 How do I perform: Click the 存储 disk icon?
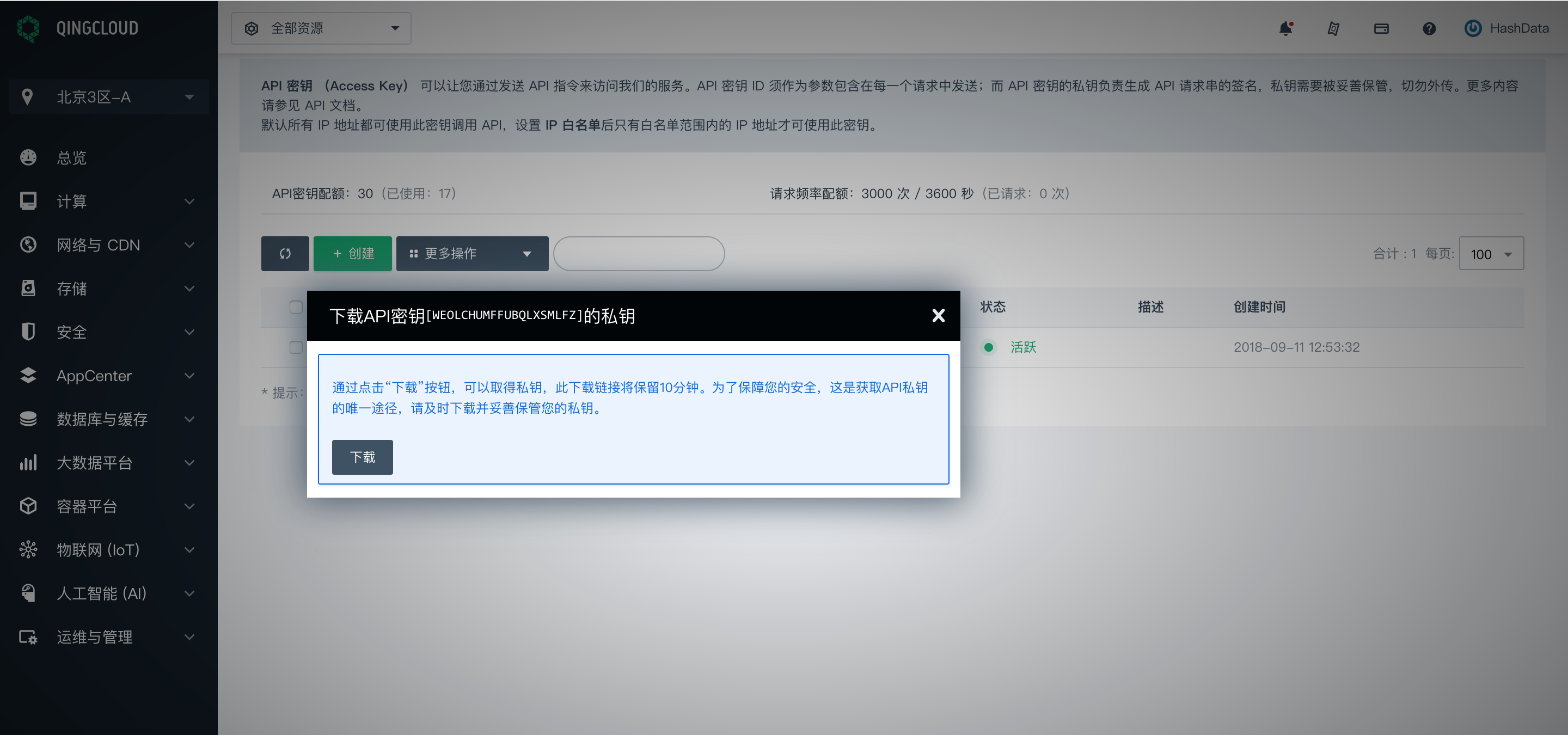28,288
